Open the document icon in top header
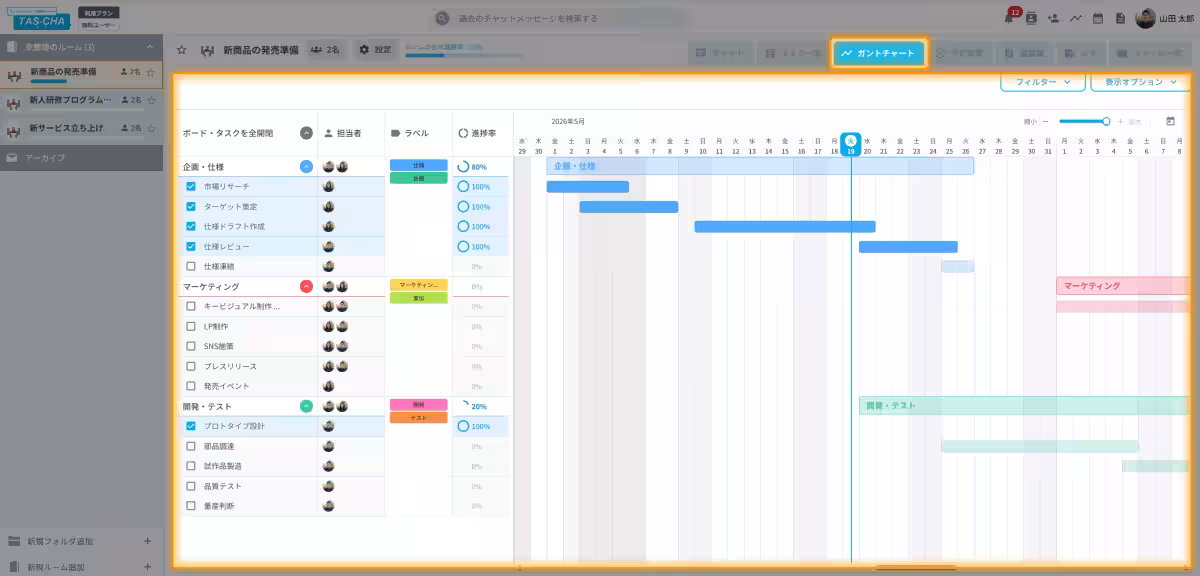Image resolution: width=1200 pixels, height=576 pixels. pos(1120,18)
